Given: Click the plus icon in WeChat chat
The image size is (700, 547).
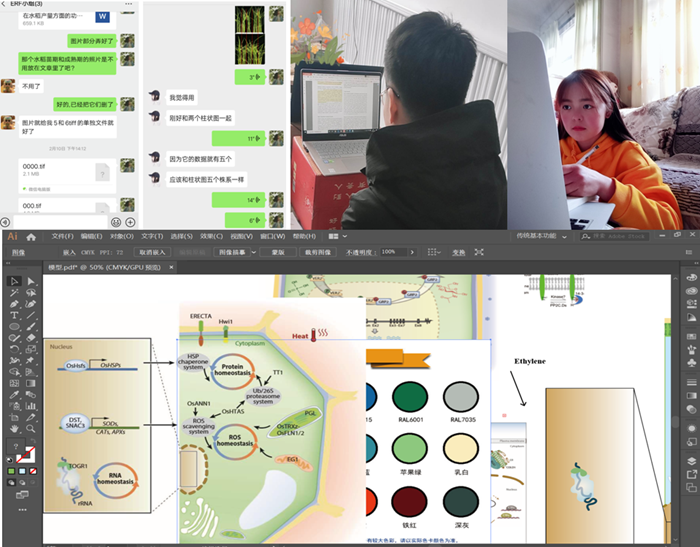Looking at the screenshot, I should click(x=130, y=222).
